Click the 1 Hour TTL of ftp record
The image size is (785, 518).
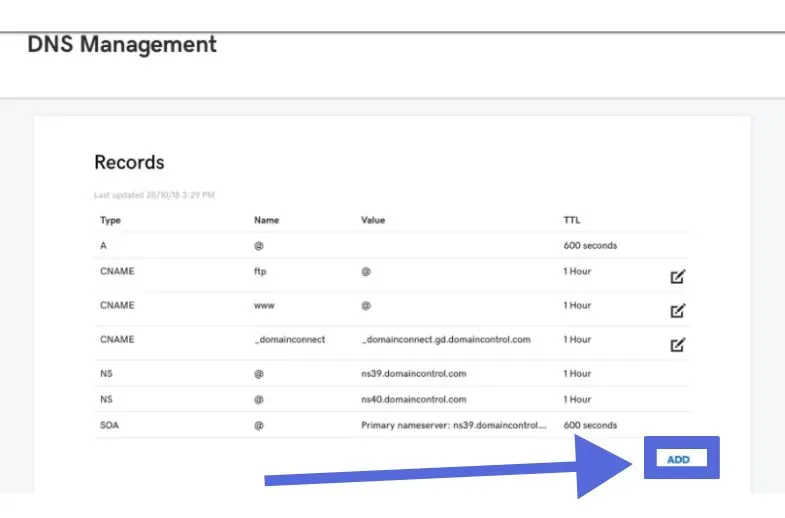click(577, 271)
